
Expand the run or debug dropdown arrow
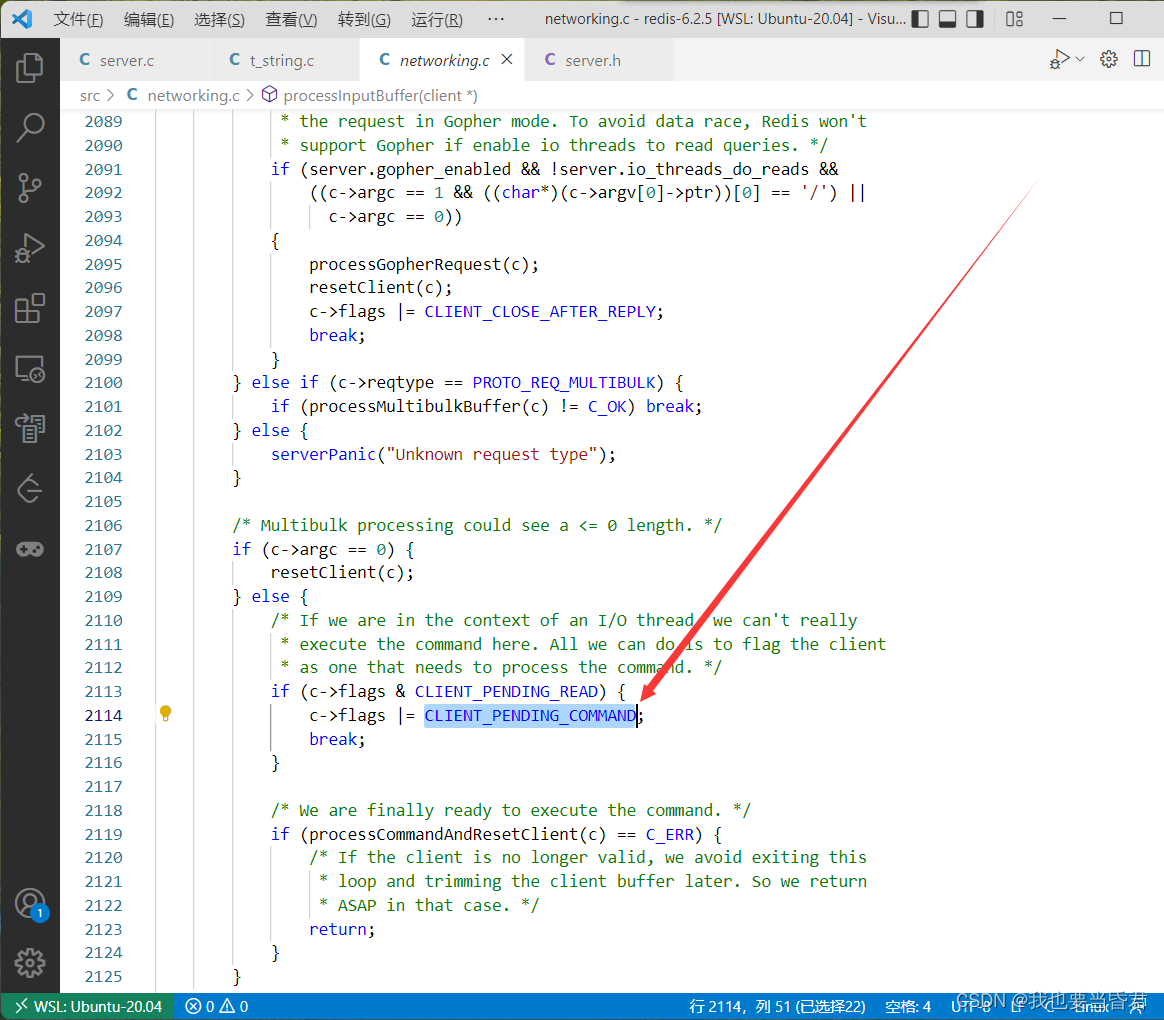pos(1079,60)
